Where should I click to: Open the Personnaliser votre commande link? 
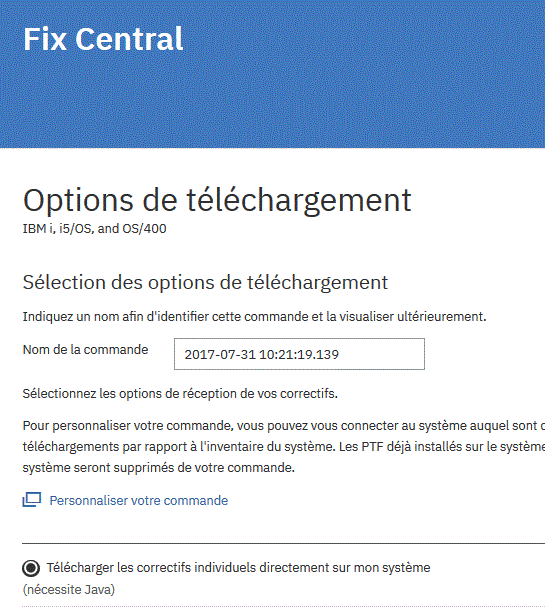(x=138, y=500)
